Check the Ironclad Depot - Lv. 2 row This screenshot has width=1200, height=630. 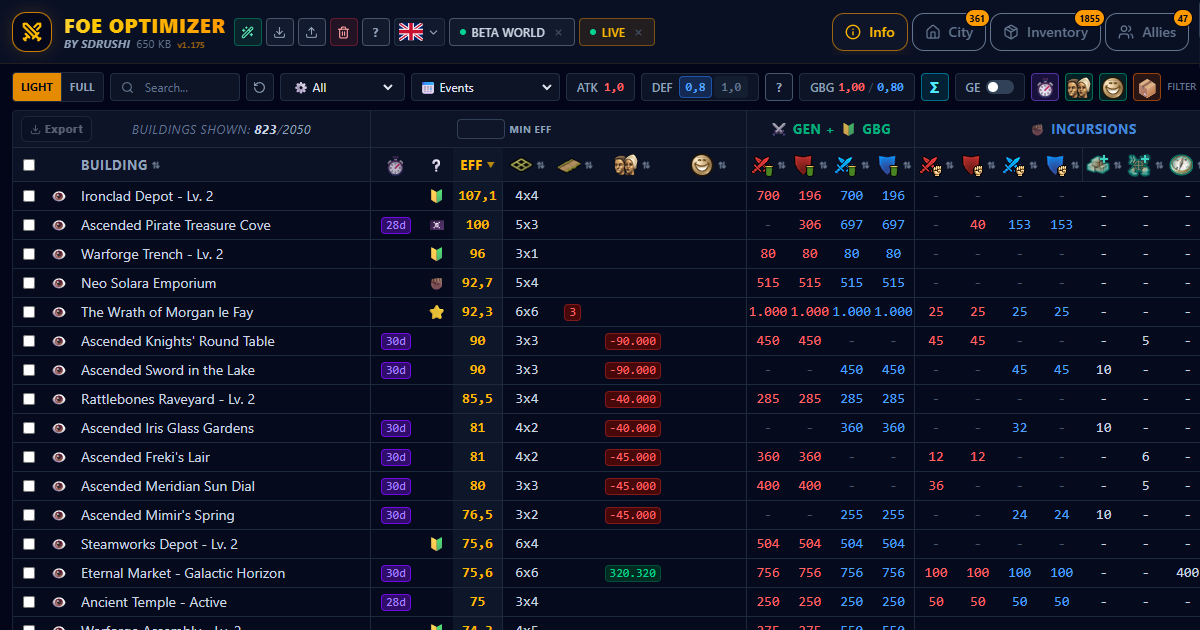[x=29, y=196]
